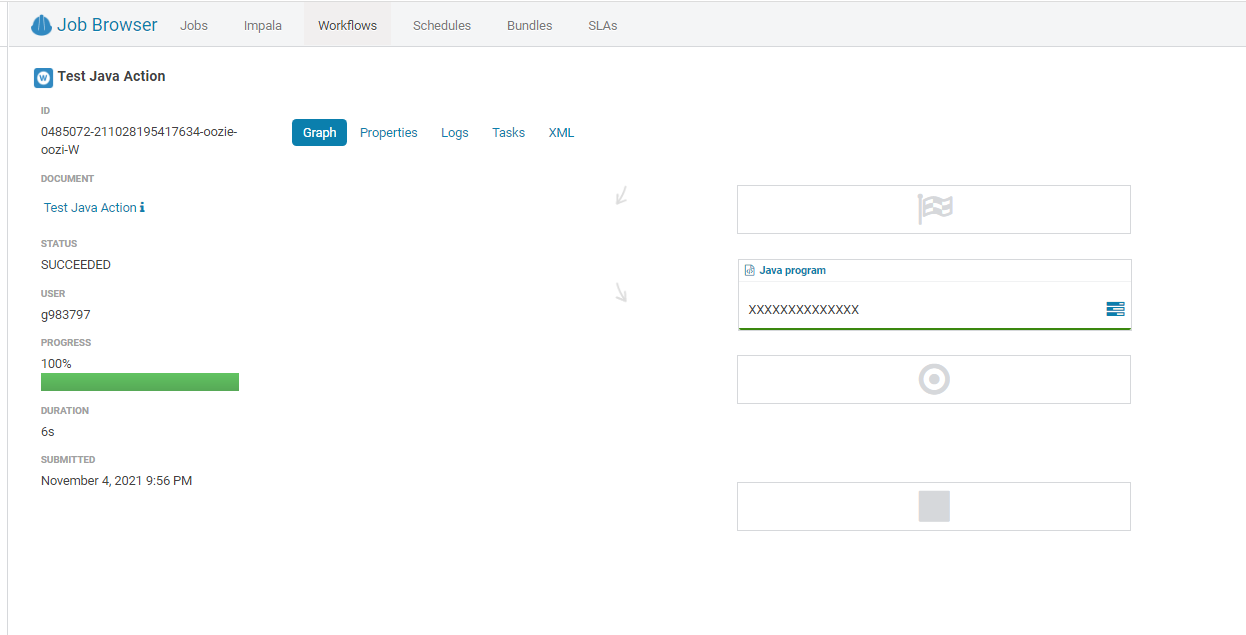1246x635 pixels.
Task: Switch to the XML tab
Action: pos(561,132)
